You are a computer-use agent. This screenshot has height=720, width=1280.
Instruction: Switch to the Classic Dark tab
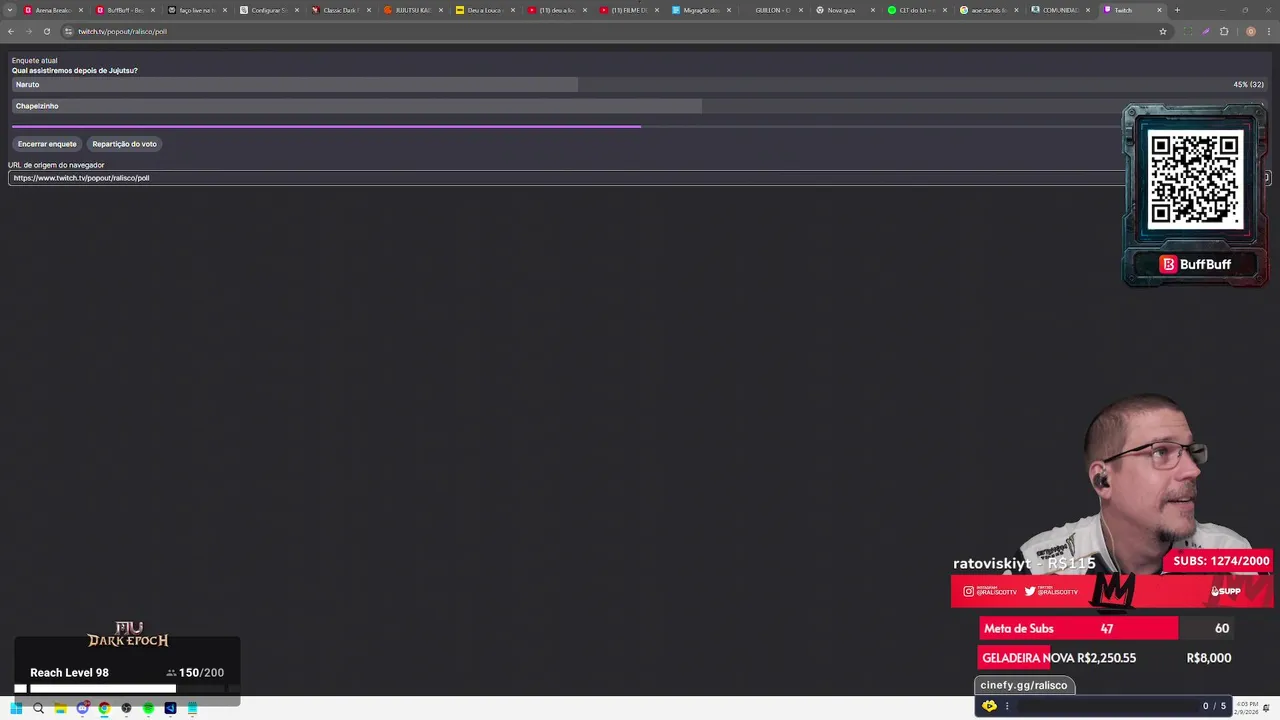click(341, 10)
